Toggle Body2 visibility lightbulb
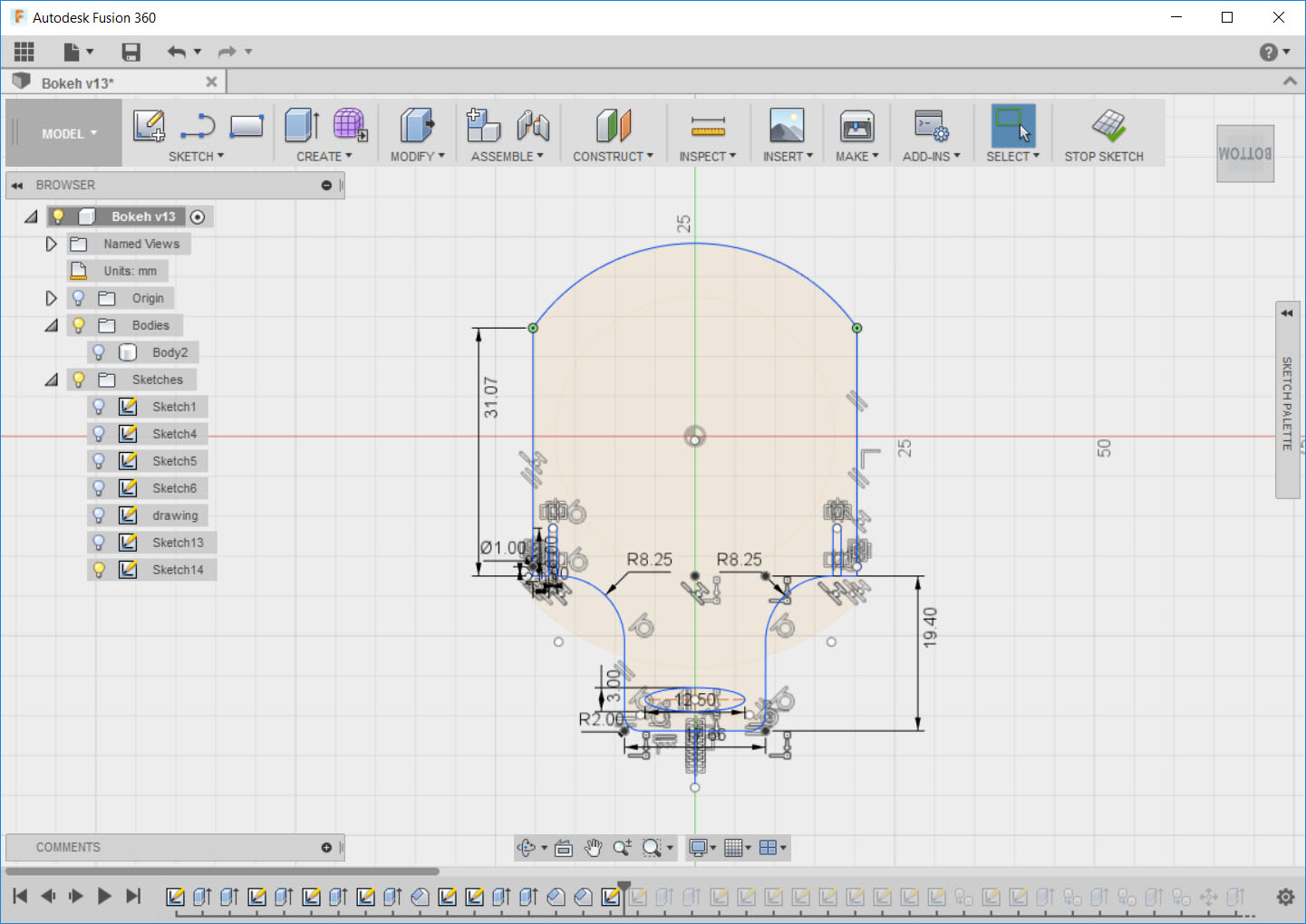 [x=99, y=352]
